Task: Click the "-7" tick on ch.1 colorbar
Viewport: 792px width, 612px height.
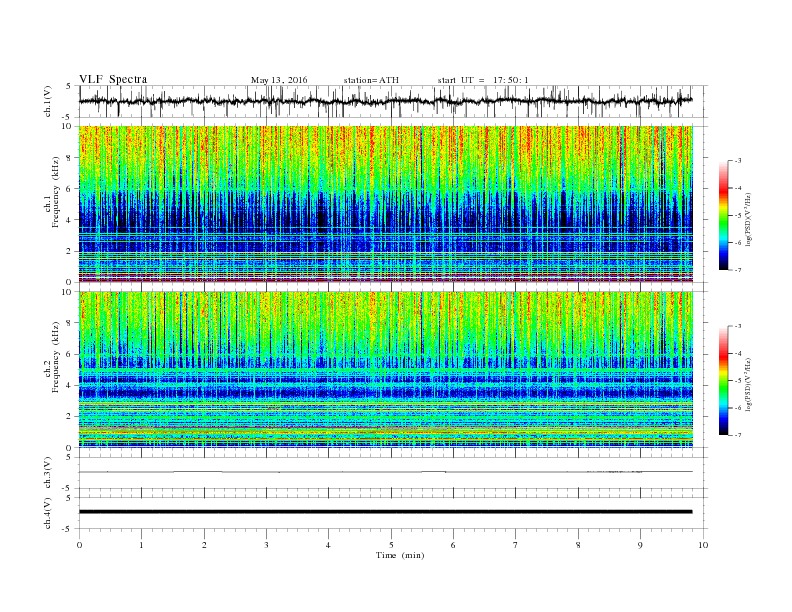Action: click(x=738, y=270)
